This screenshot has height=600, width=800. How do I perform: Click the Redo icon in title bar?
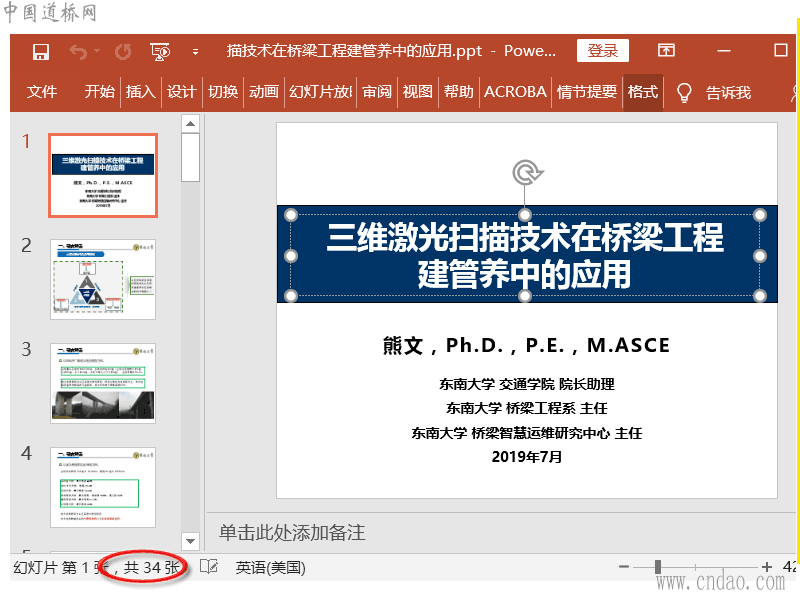coord(123,52)
